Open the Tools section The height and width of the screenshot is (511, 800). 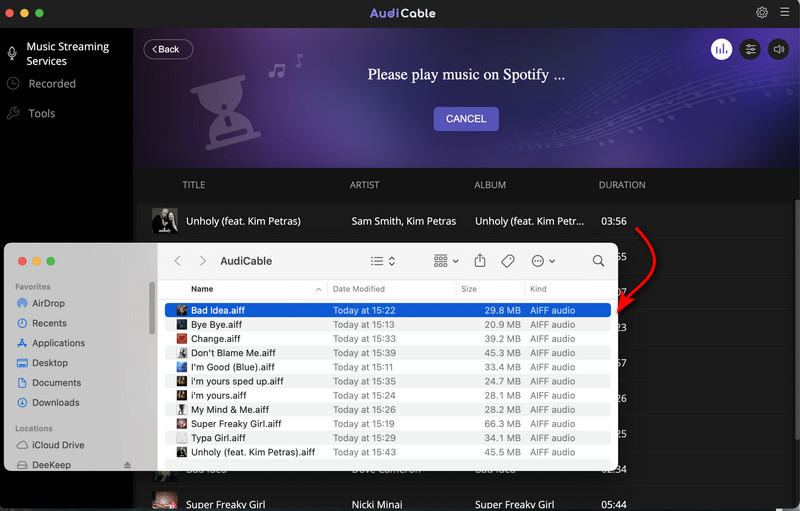41,113
